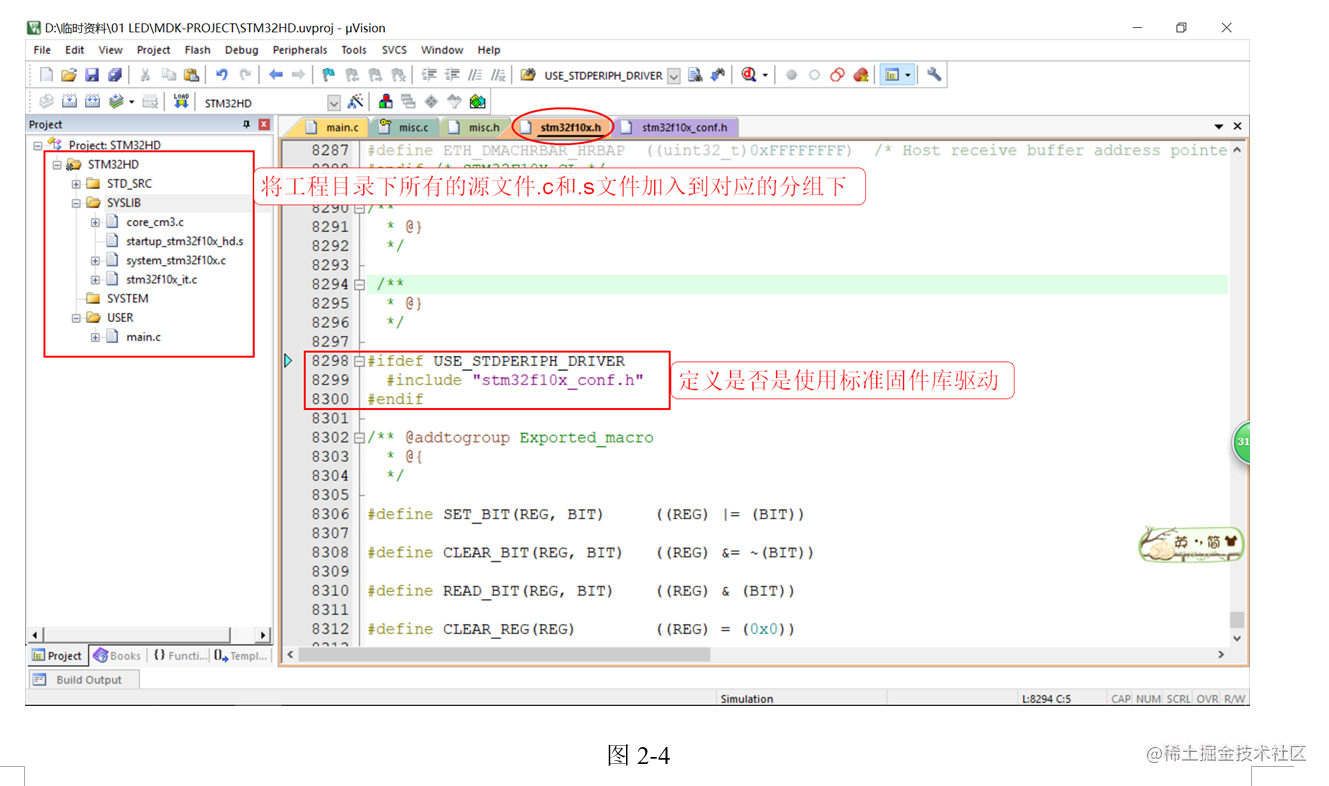Click the Kill All Breakpoints icon
Image resolution: width=1329 pixels, height=786 pixels.
860,75
